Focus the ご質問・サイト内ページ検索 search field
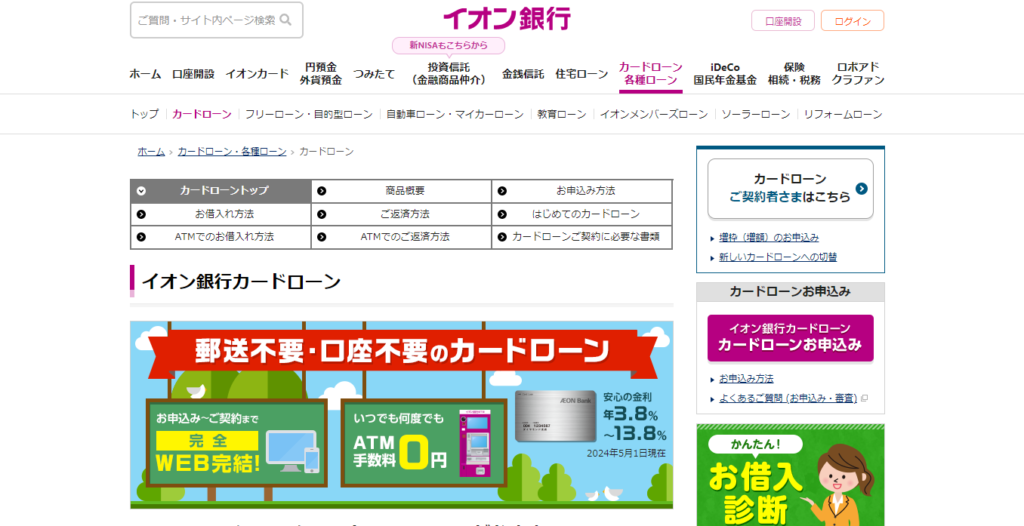1024x526 pixels. pyautogui.click(x=216, y=20)
